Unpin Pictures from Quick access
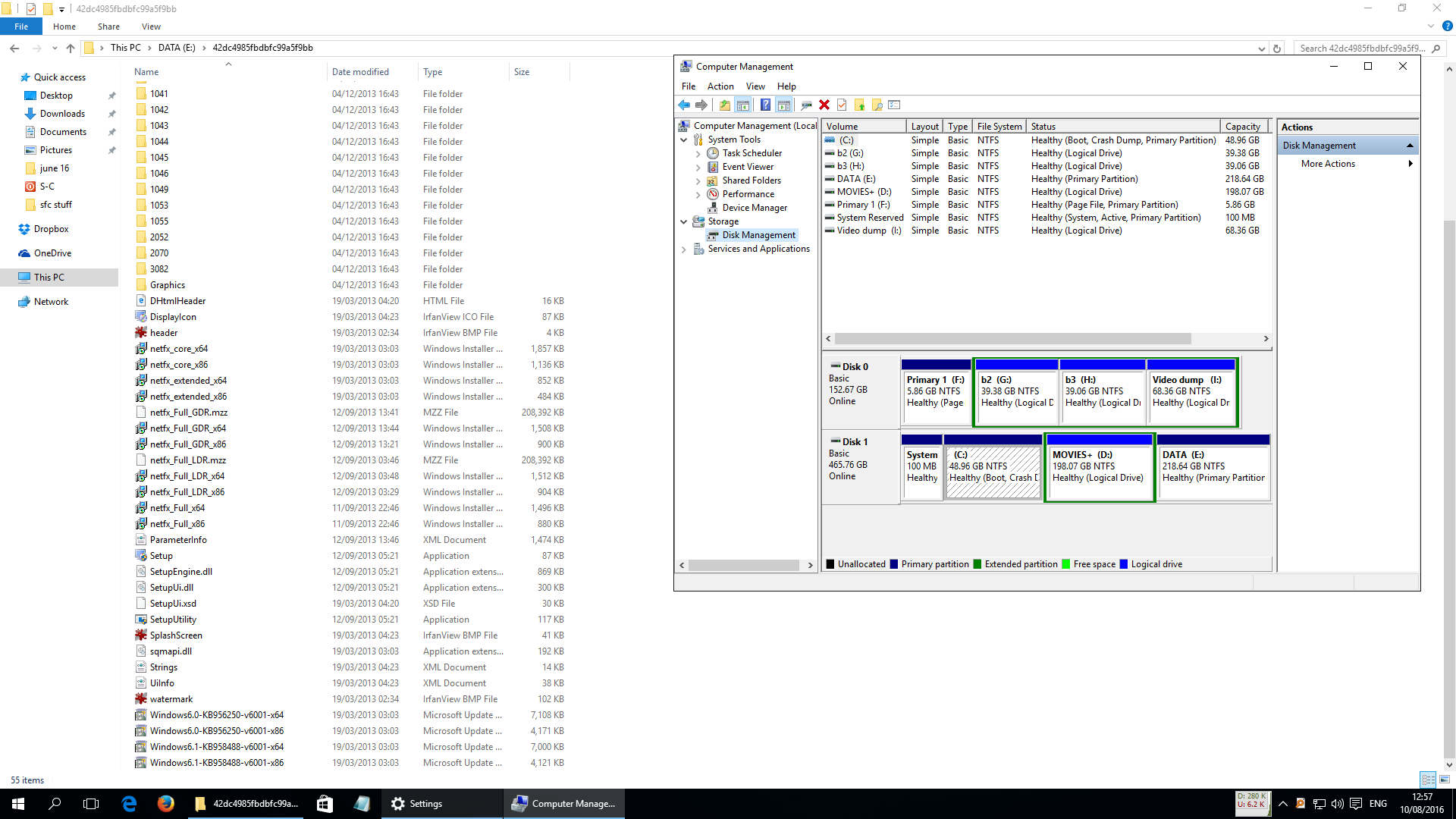 click(x=111, y=150)
